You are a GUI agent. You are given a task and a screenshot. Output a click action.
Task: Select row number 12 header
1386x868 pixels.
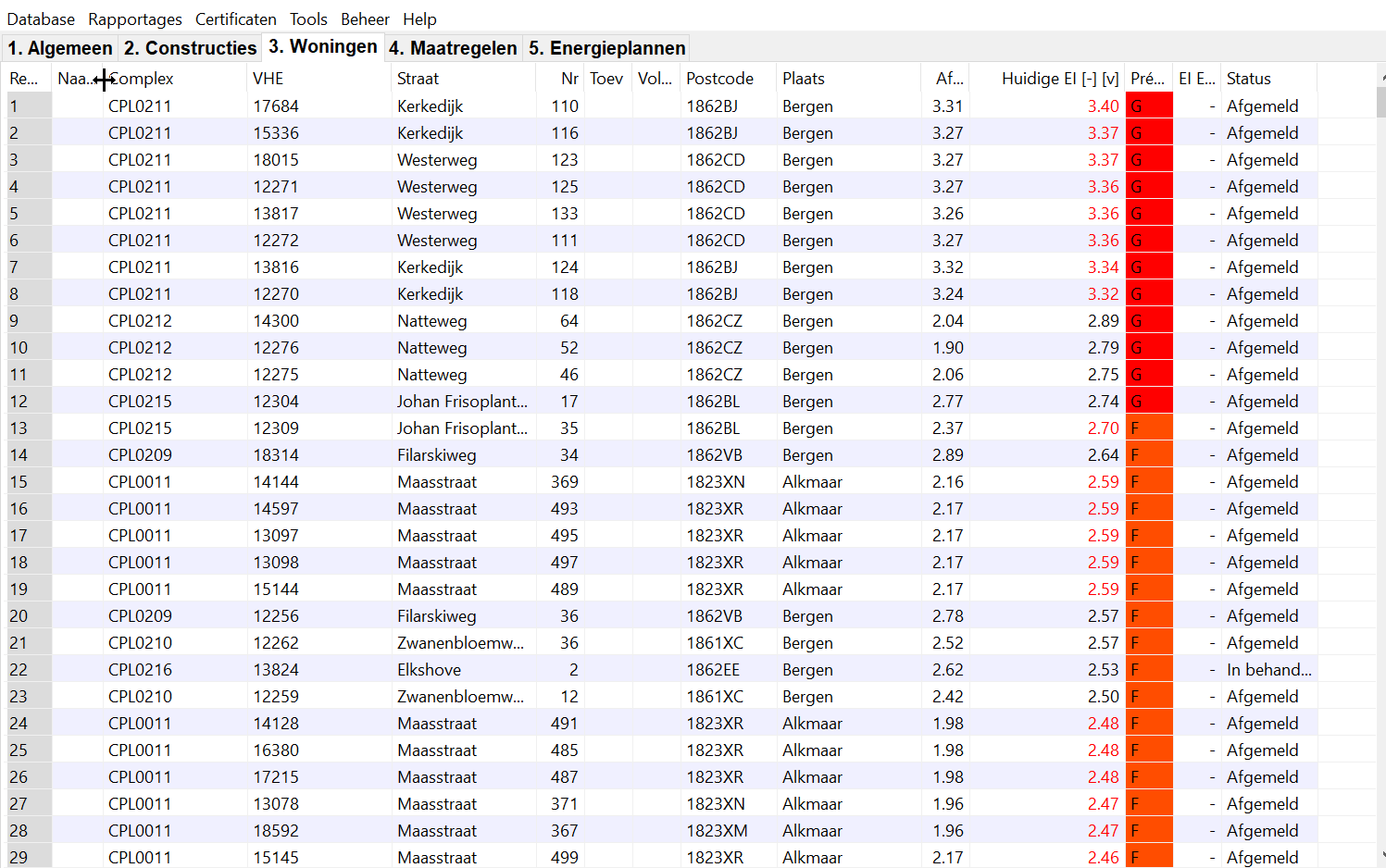tap(29, 401)
